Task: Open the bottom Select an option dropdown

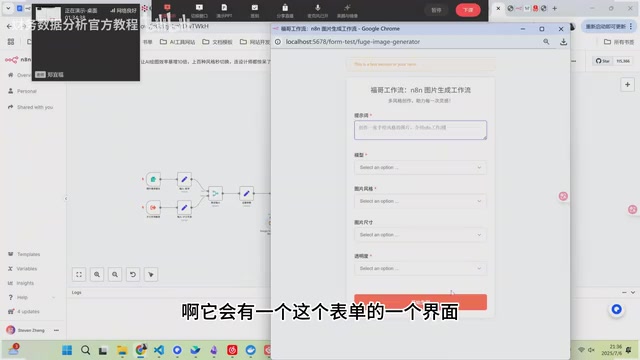Action: click(x=420, y=269)
